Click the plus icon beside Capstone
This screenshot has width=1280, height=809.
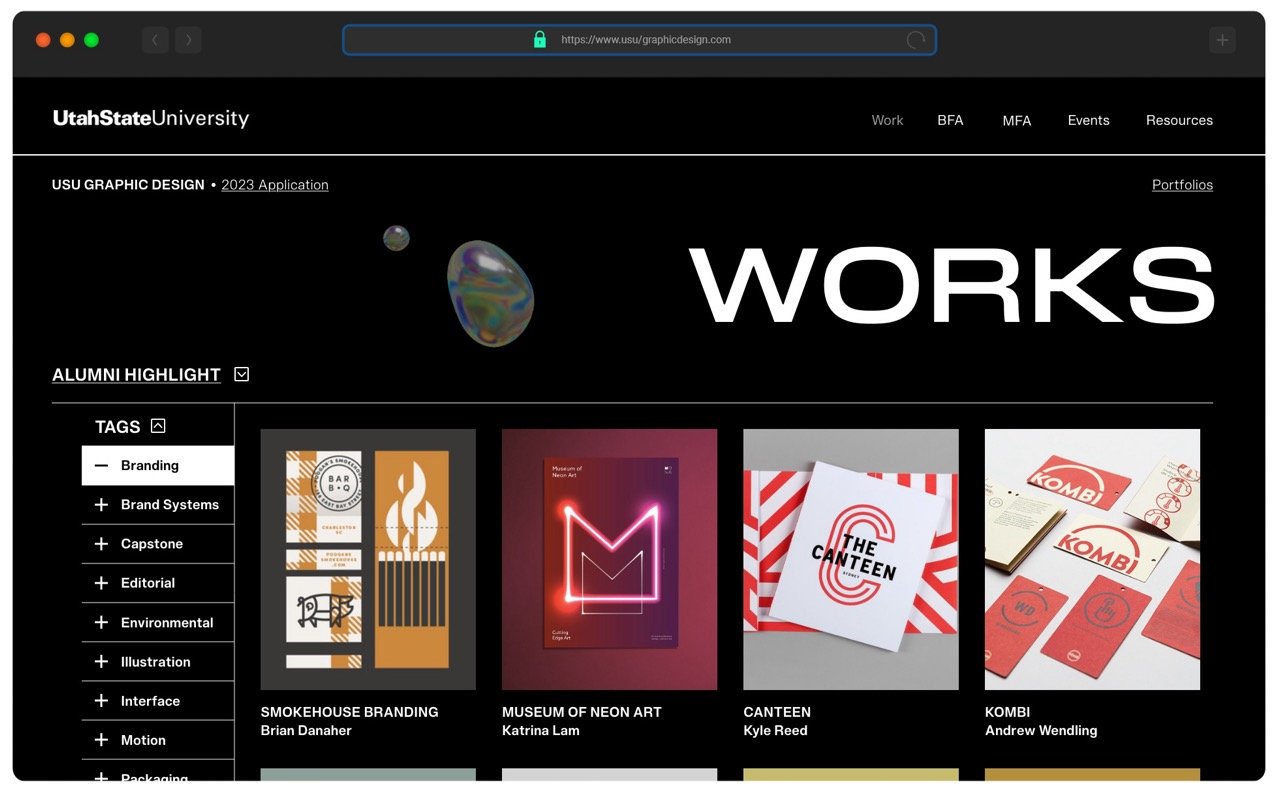coord(101,544)
